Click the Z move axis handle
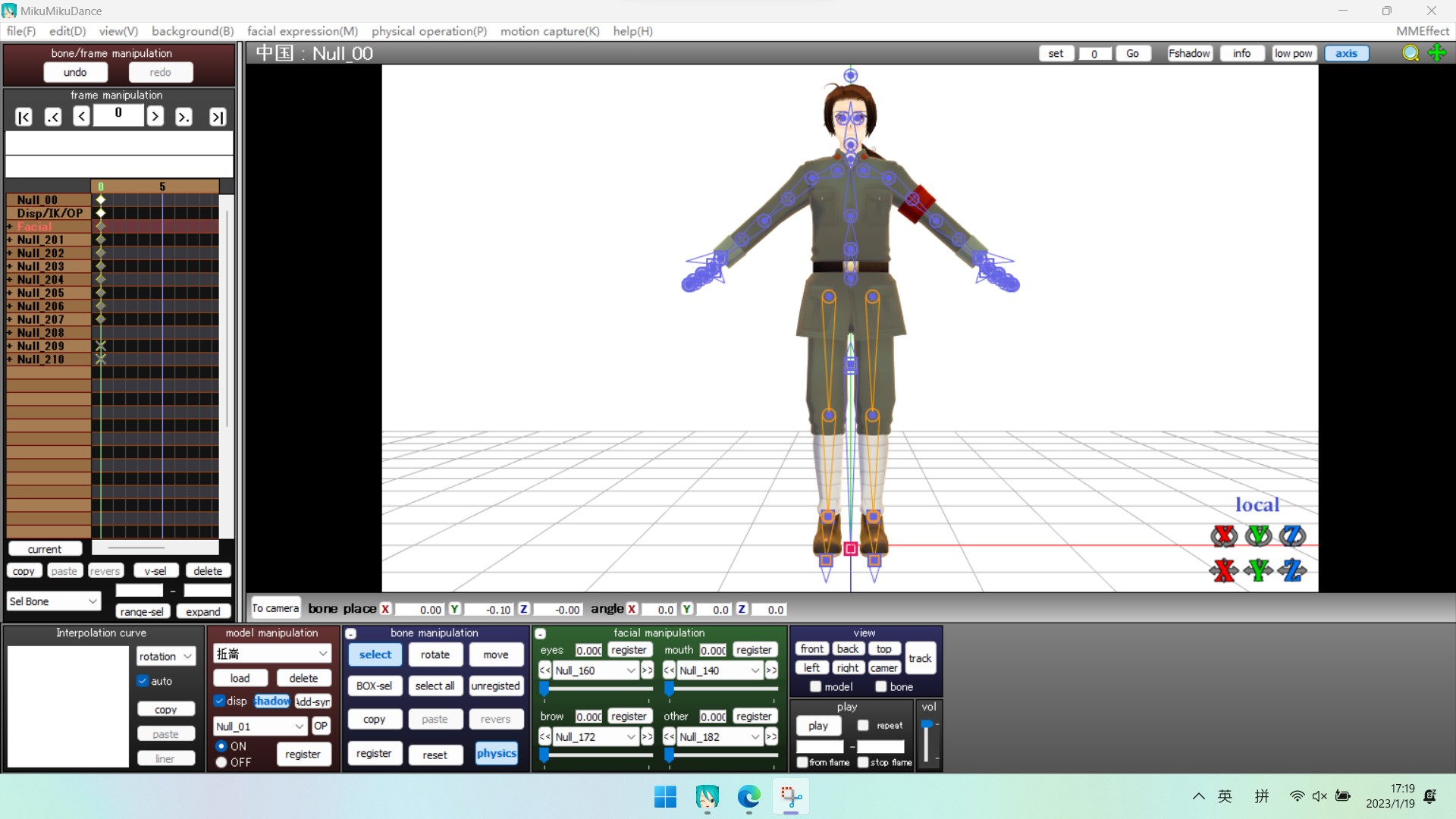The image size is (1456, 819). [x=1292, y=570]
